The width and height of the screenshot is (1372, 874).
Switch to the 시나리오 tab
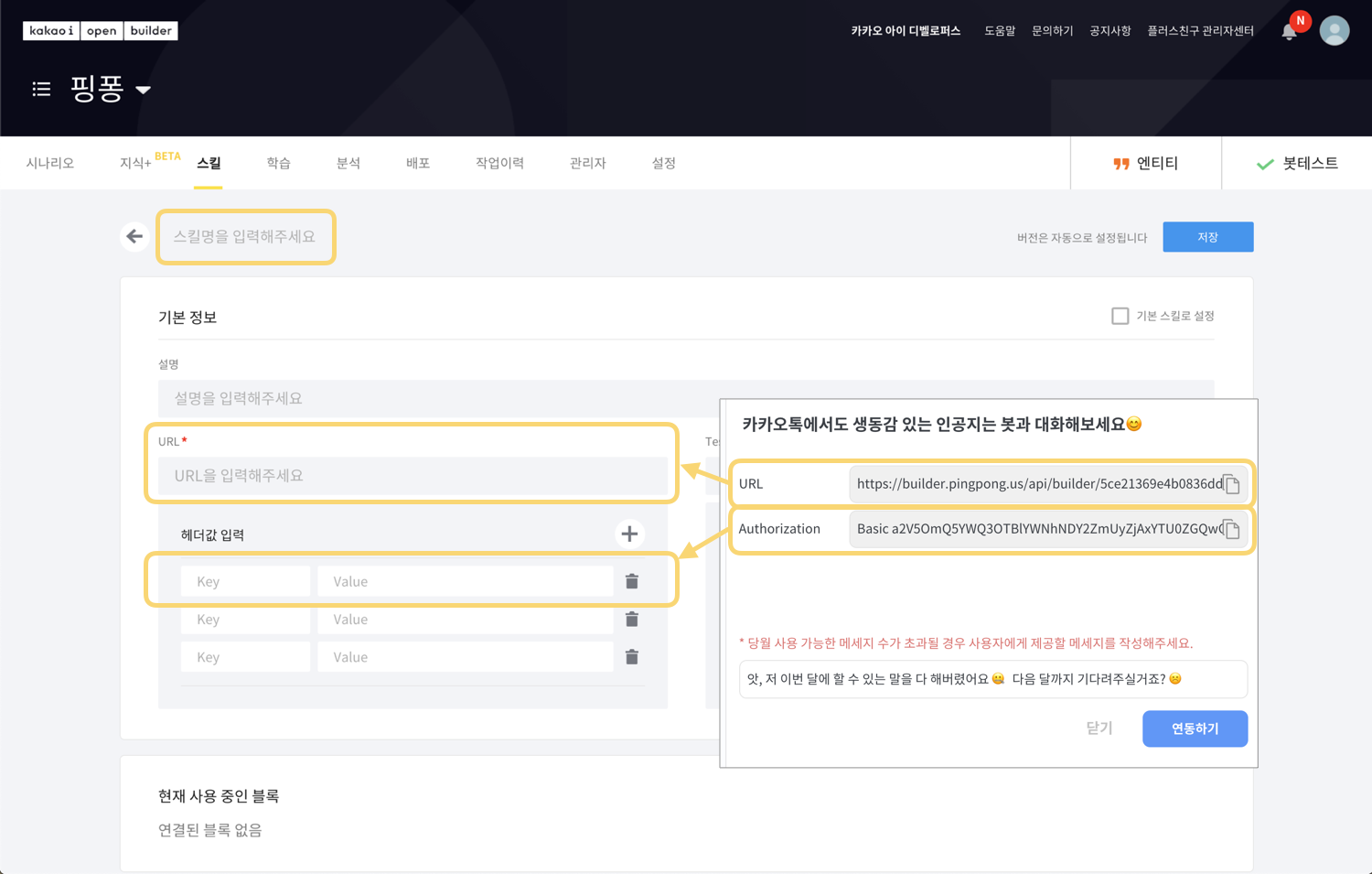[50, 163]
